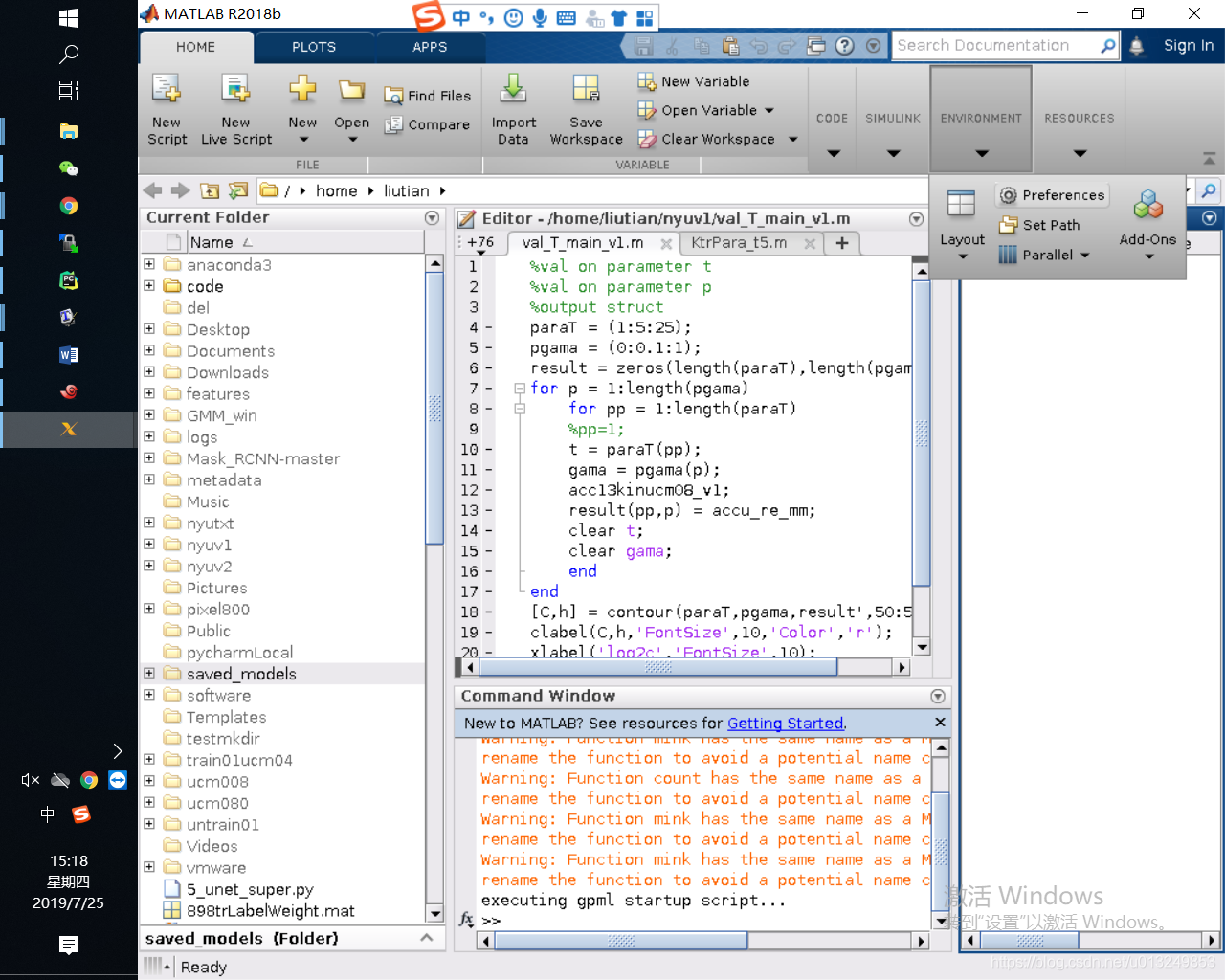The width and height of the screenshot is (1225, 980).
Task: Click the ENVIRONMENT section button
Action: (x=981, y=119)
